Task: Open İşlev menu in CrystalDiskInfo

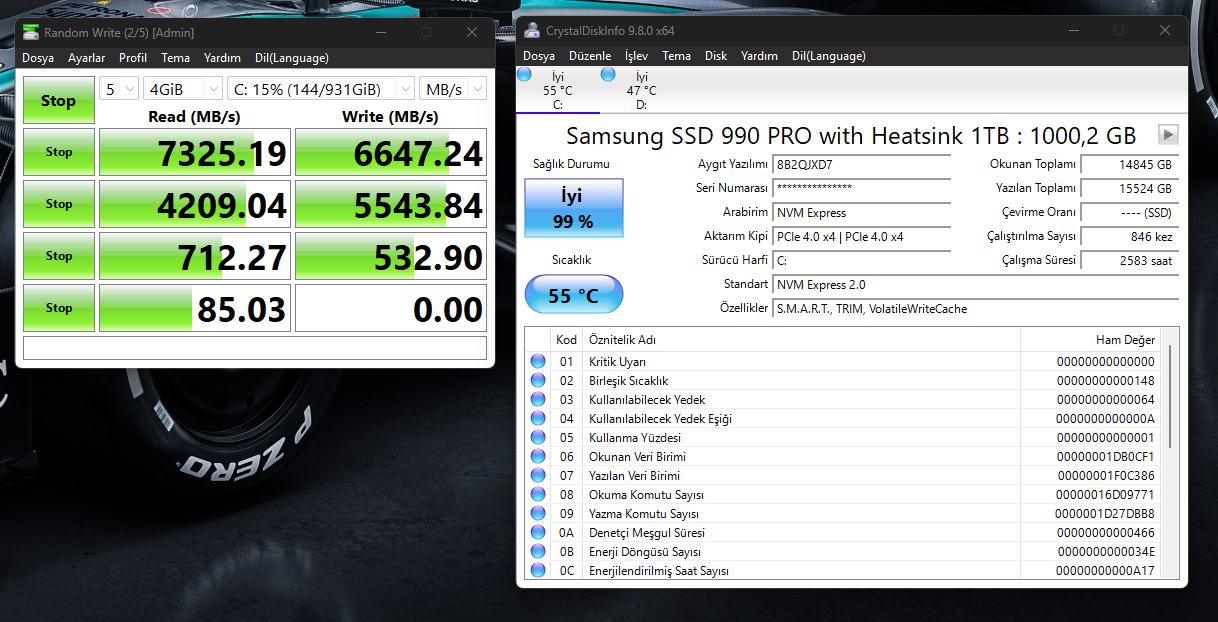Action: [636, 56]
